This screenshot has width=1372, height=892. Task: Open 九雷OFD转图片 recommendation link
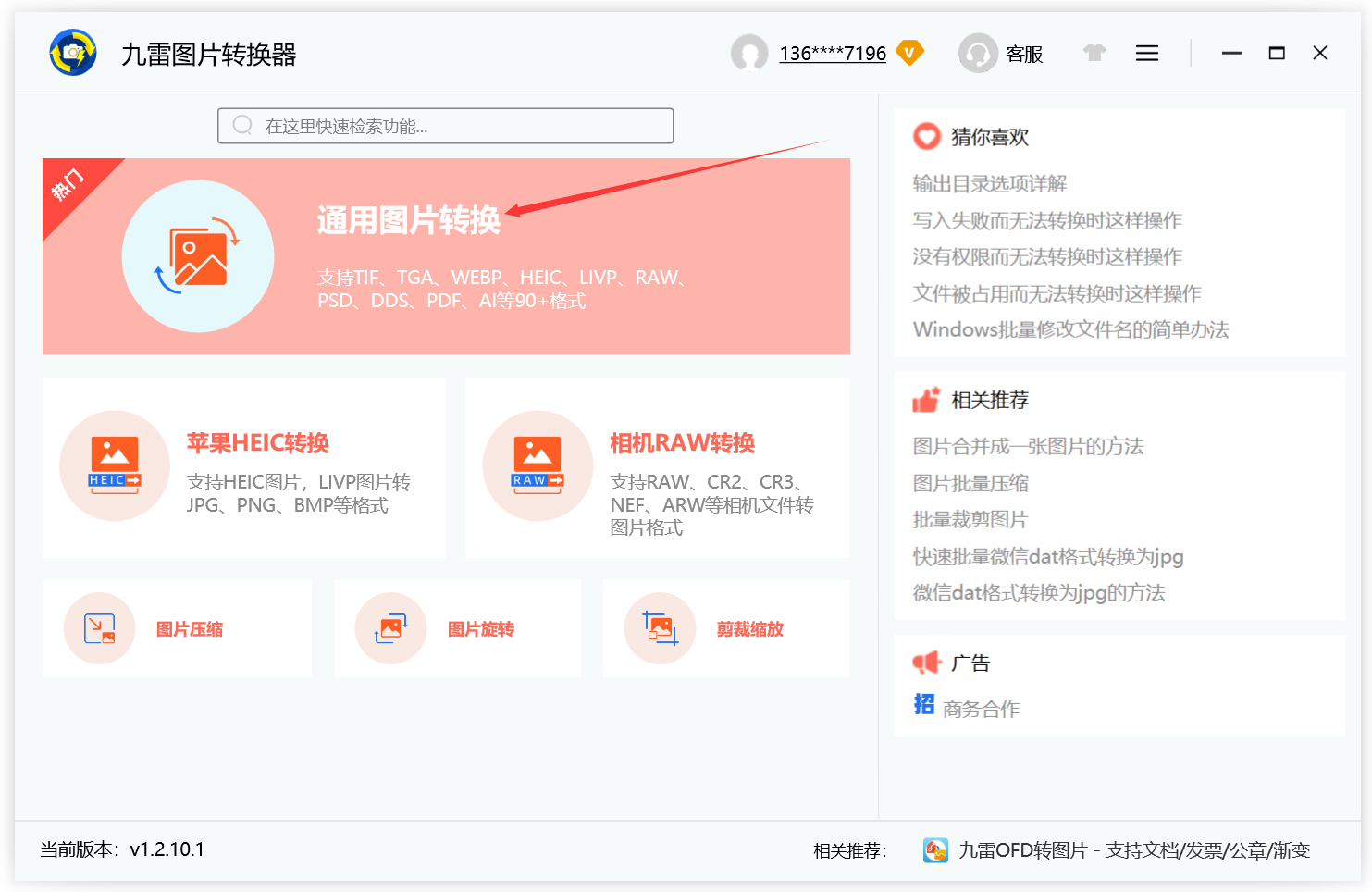click(1134, 850)
